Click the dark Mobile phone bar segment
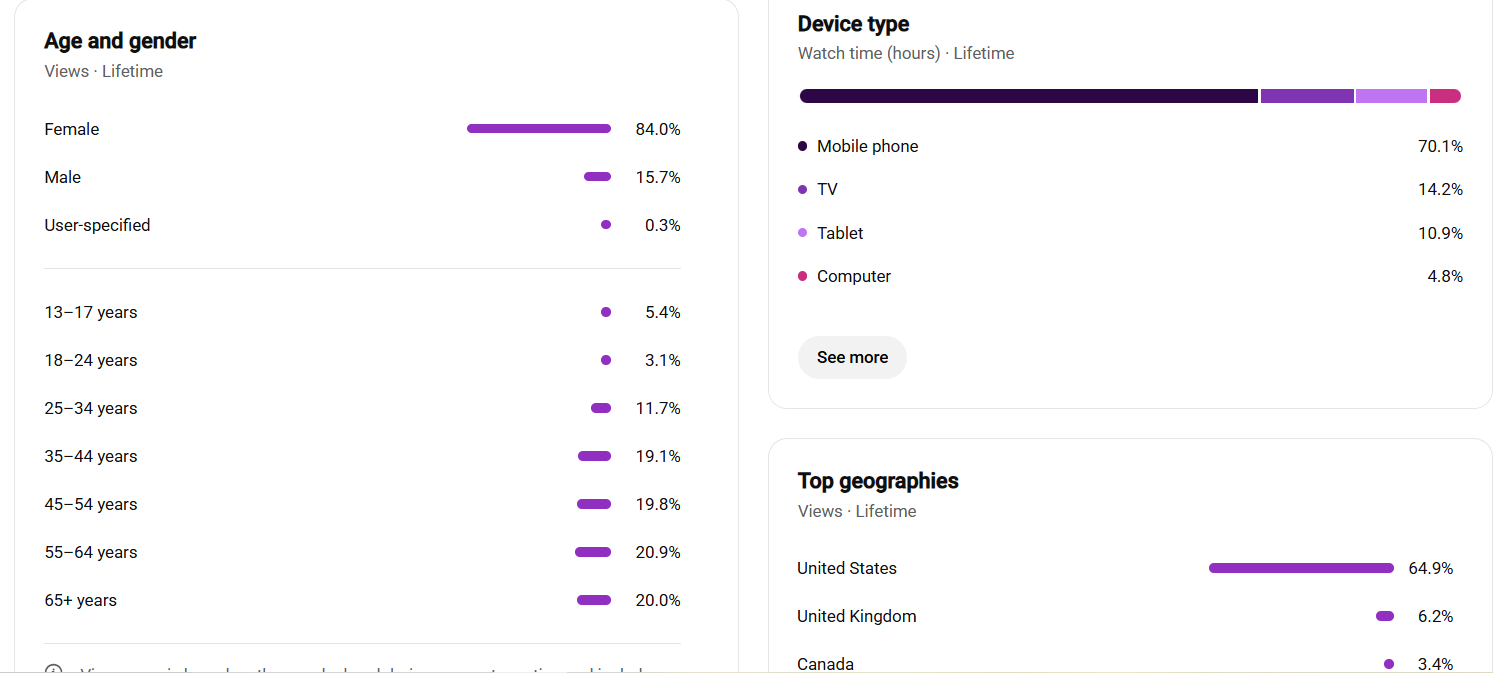This screenshot has height=673, width=1504. tap(1028, 96)
